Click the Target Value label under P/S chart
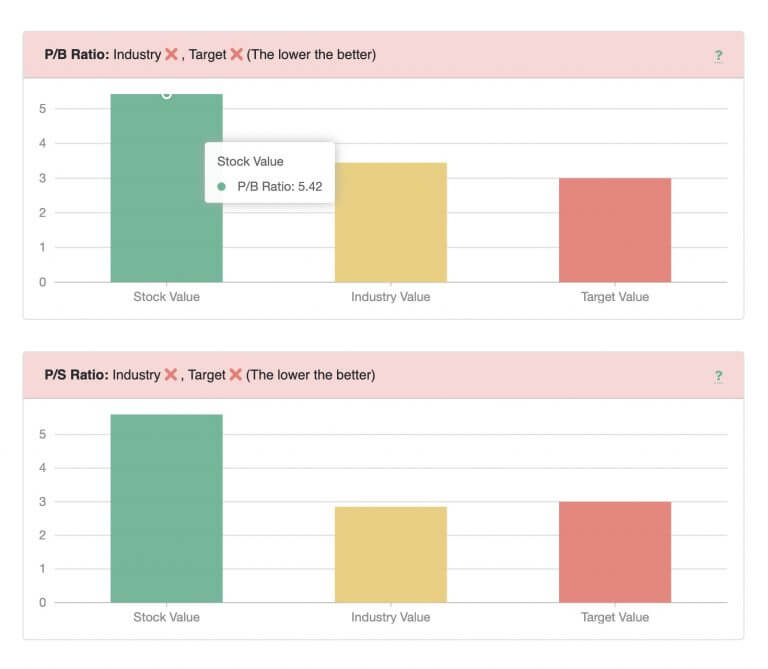Screen dimensions: 768x669 pos(615,617)
